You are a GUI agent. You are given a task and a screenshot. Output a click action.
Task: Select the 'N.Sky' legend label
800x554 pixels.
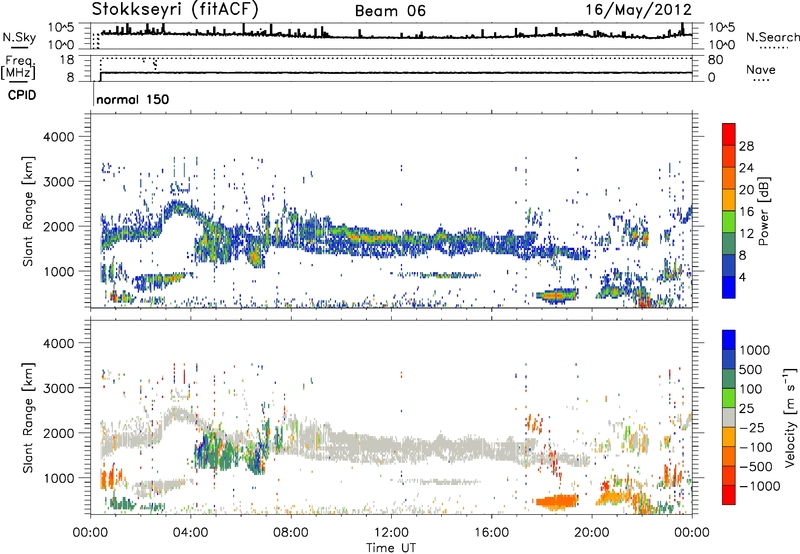[x=19, y=37]
